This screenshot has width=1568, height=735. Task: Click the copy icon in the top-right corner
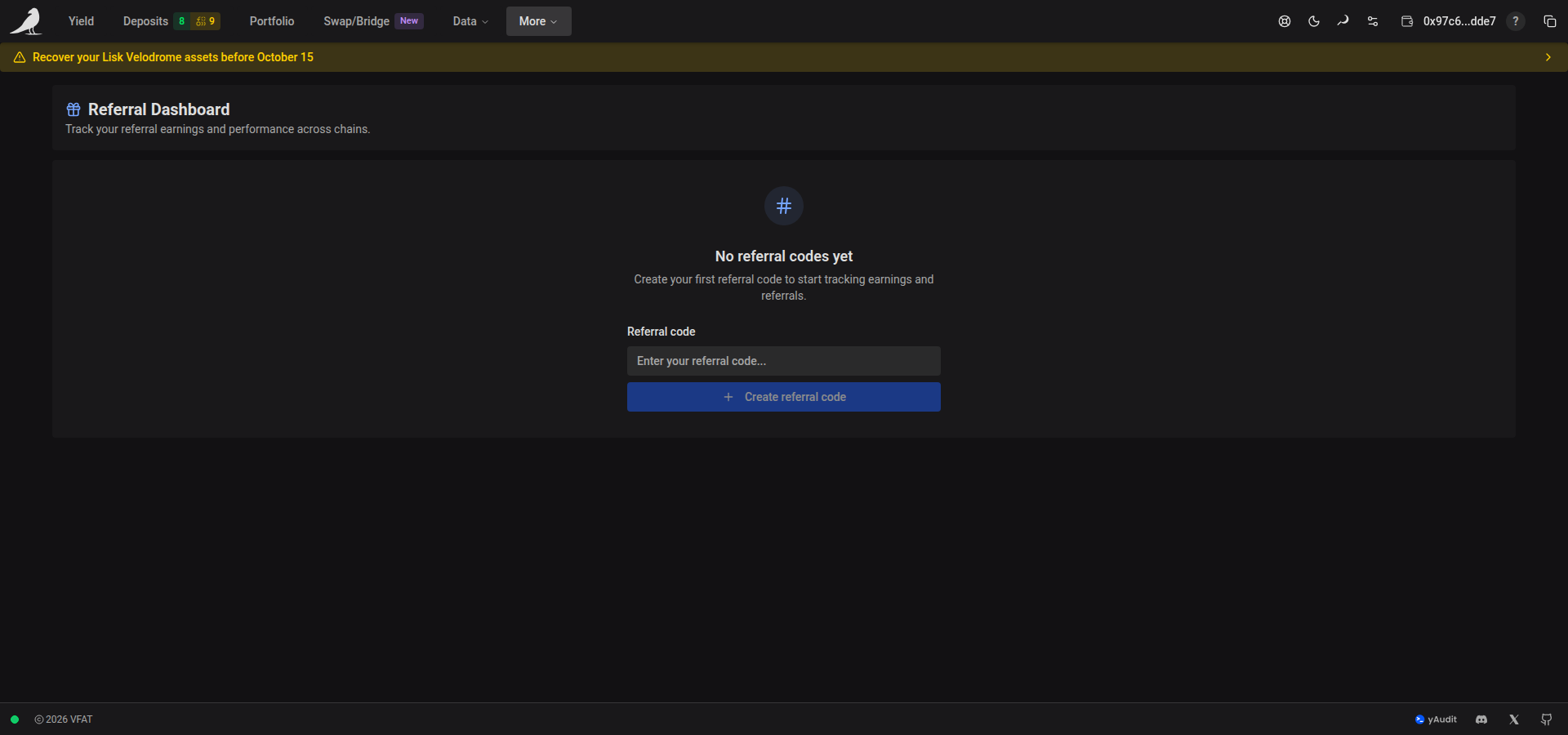[1550, 21]
